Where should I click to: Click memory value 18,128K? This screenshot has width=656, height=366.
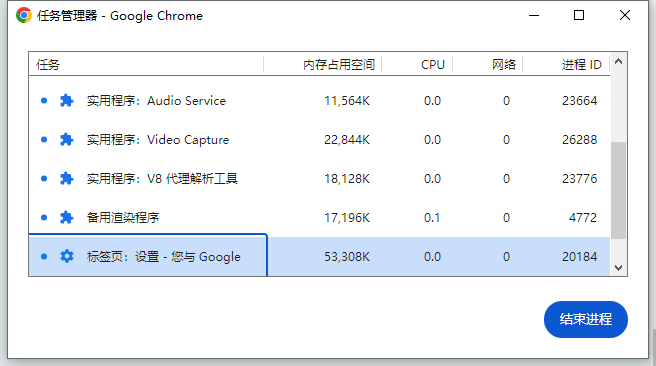point(347,179)
